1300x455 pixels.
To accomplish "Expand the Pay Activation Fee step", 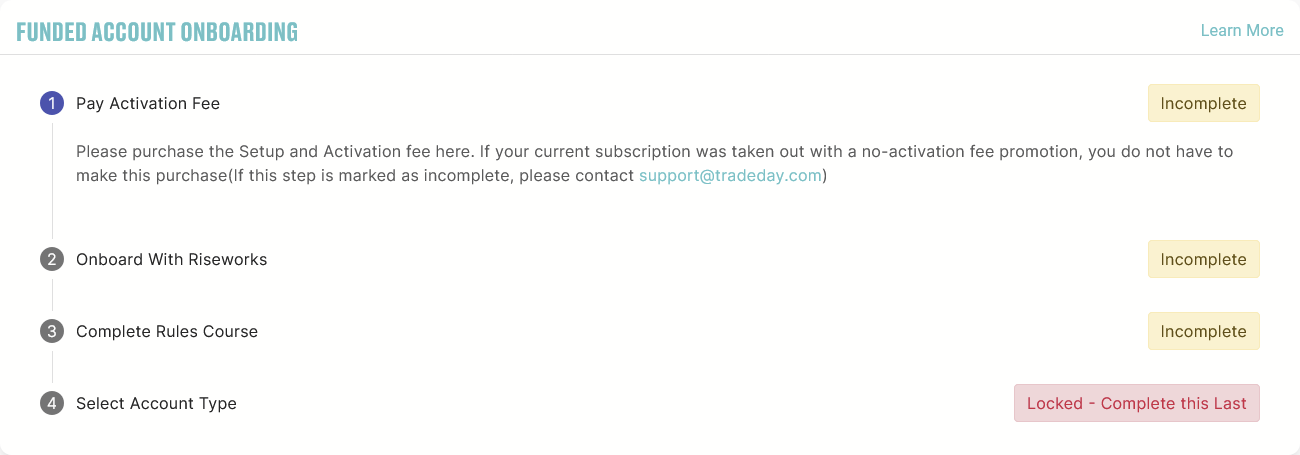I will coord(148,103).
